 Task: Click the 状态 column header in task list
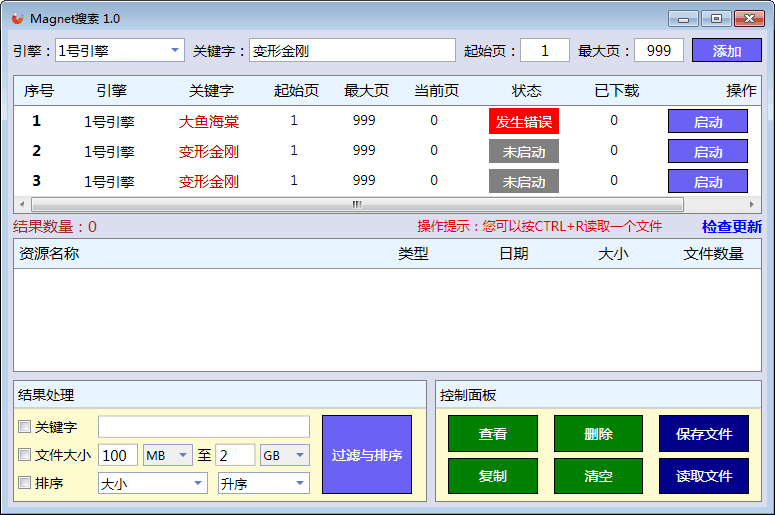click(526, 91)
